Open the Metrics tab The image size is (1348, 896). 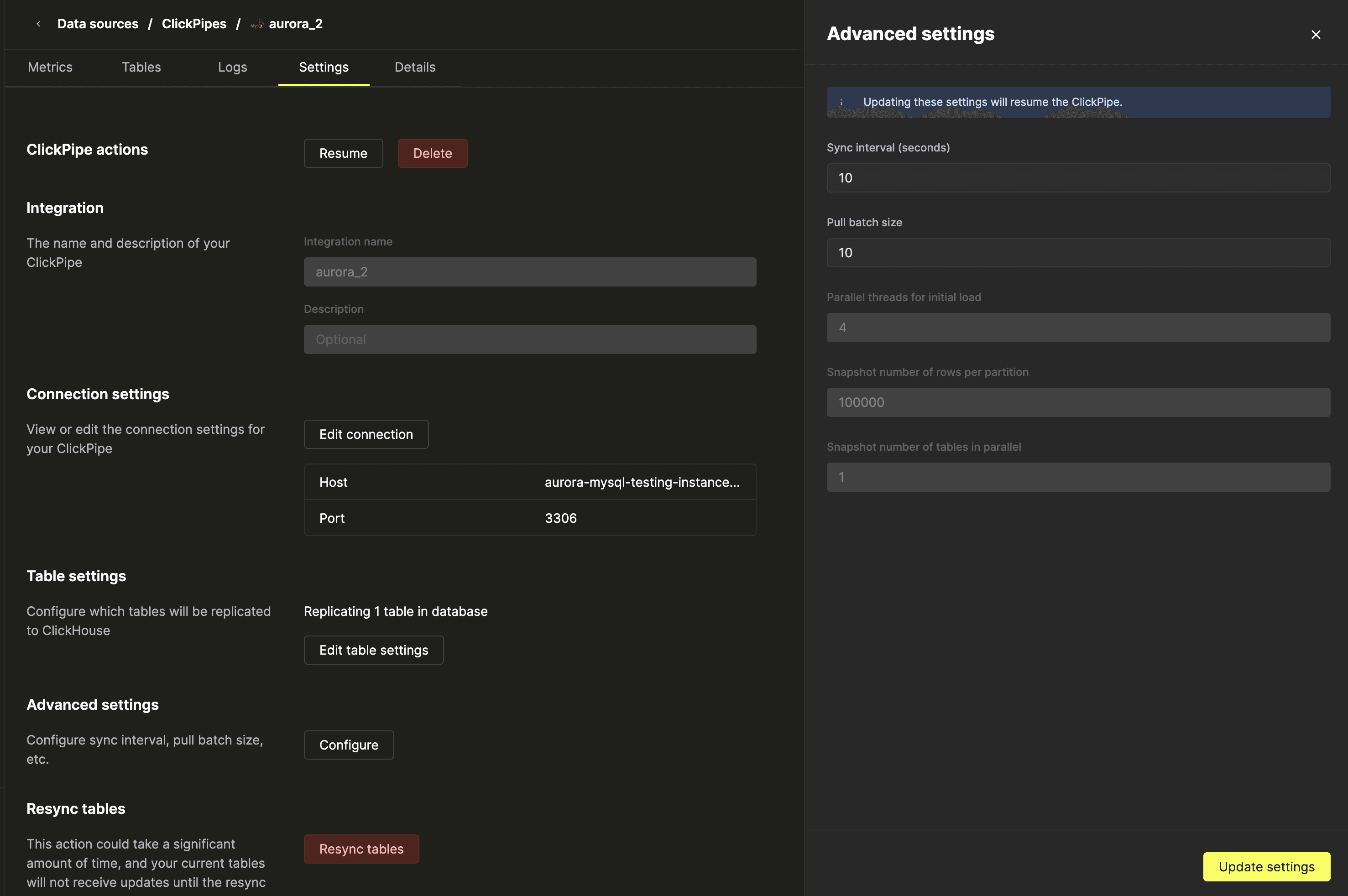pyautogui.click(x=50, y=68)
